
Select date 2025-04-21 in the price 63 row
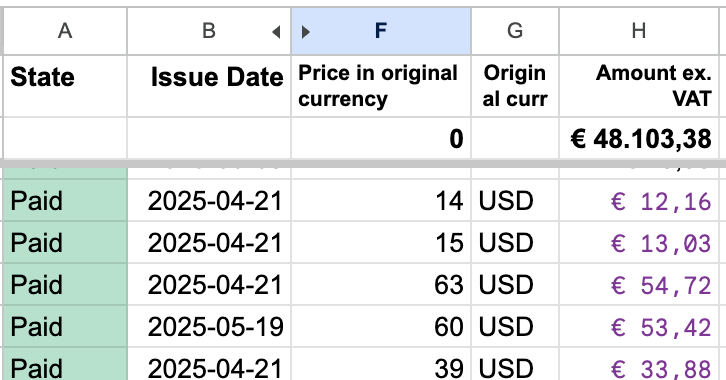click(x=209, y=284)
